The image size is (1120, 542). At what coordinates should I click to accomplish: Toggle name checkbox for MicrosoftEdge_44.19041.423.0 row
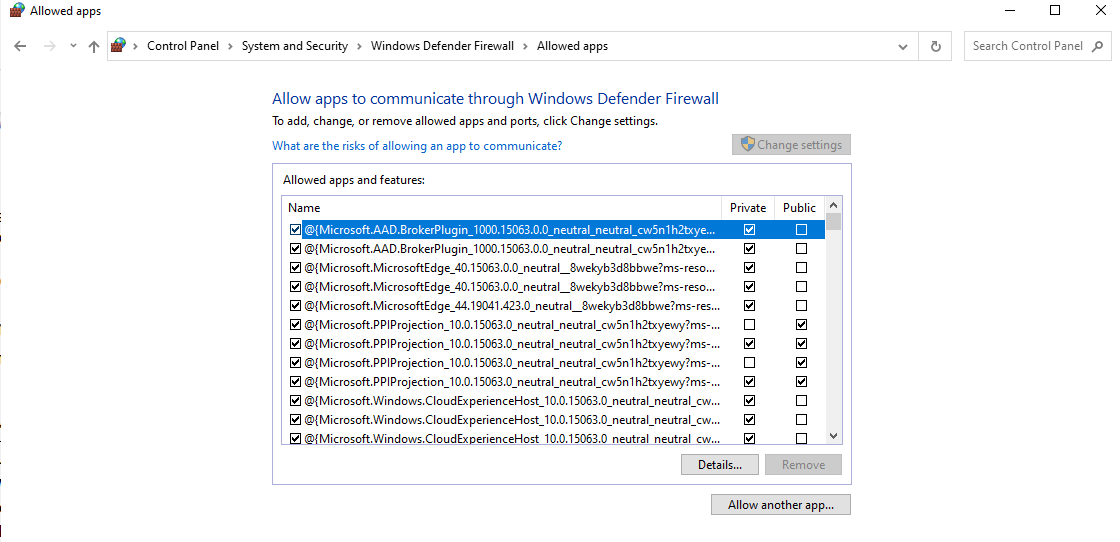click(295, 306)
